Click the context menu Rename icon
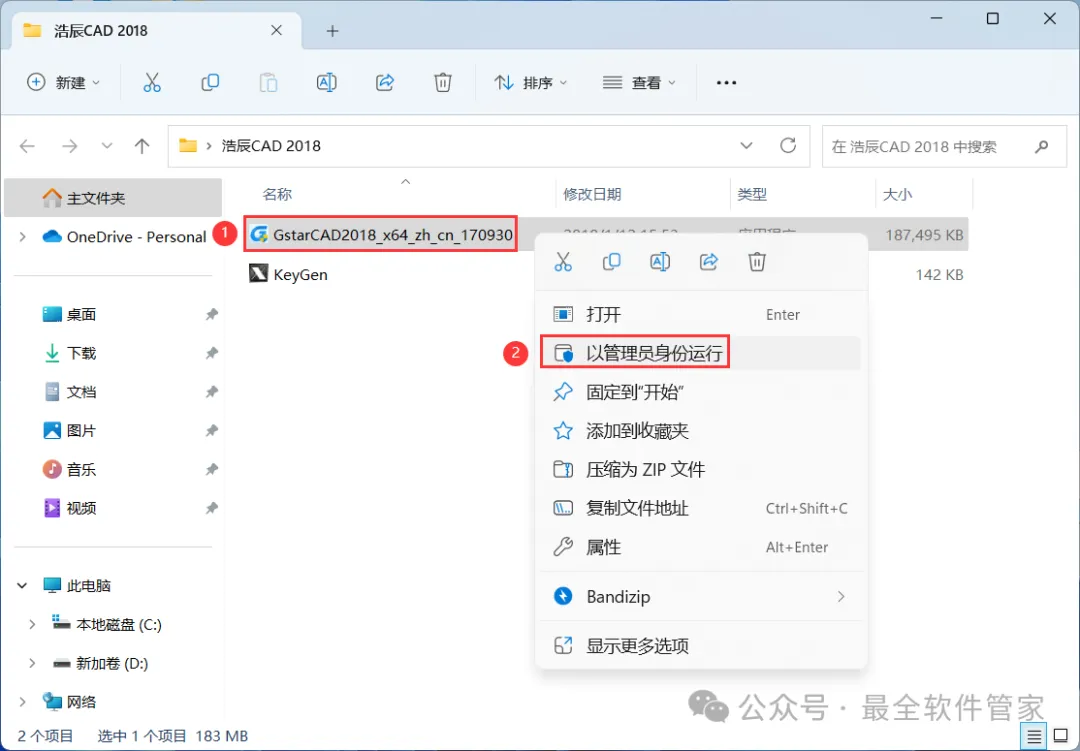1080x751 pixels. [x=660, y=262]
